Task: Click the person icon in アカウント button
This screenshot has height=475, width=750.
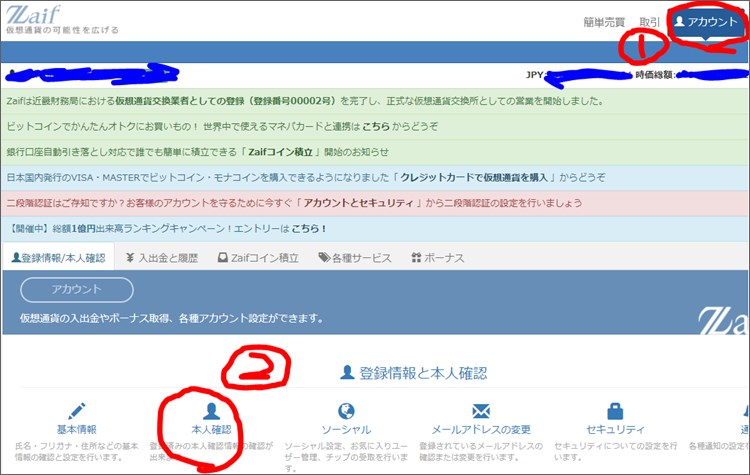Action: click(x=679, y=21)
